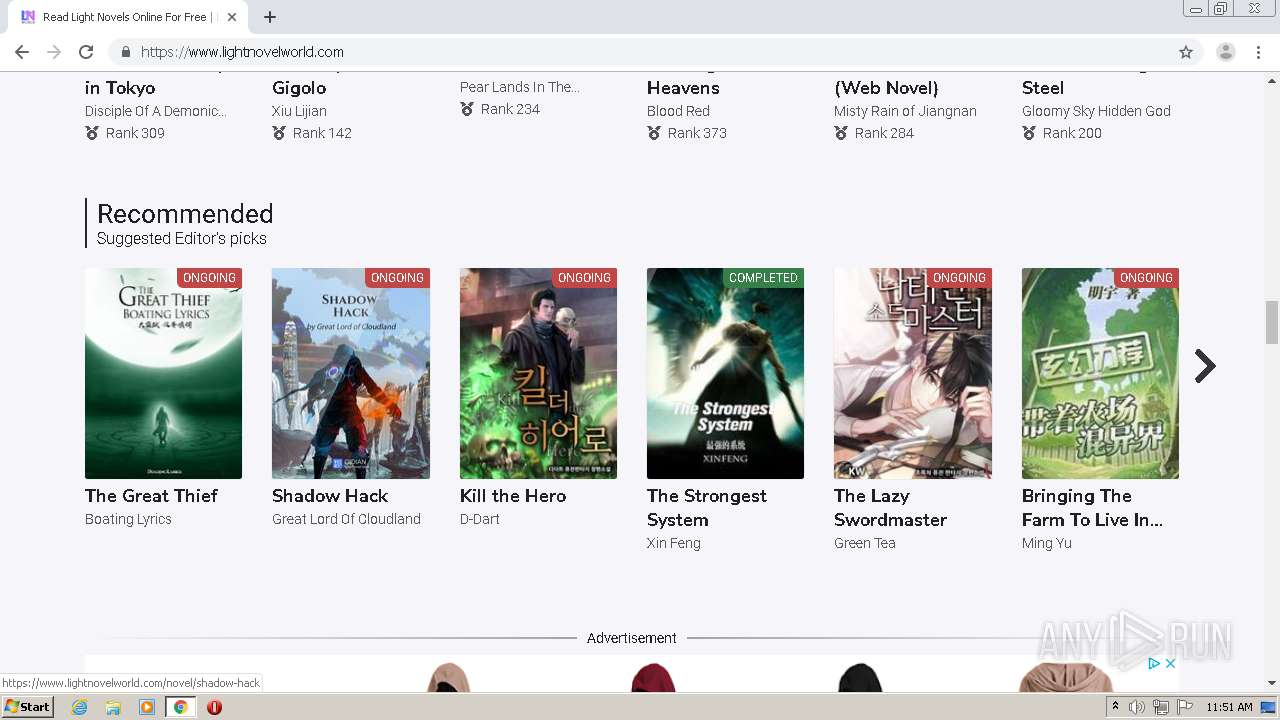
Task: View site security lock info
Action: pyautogui.click(x=126, y=52)
